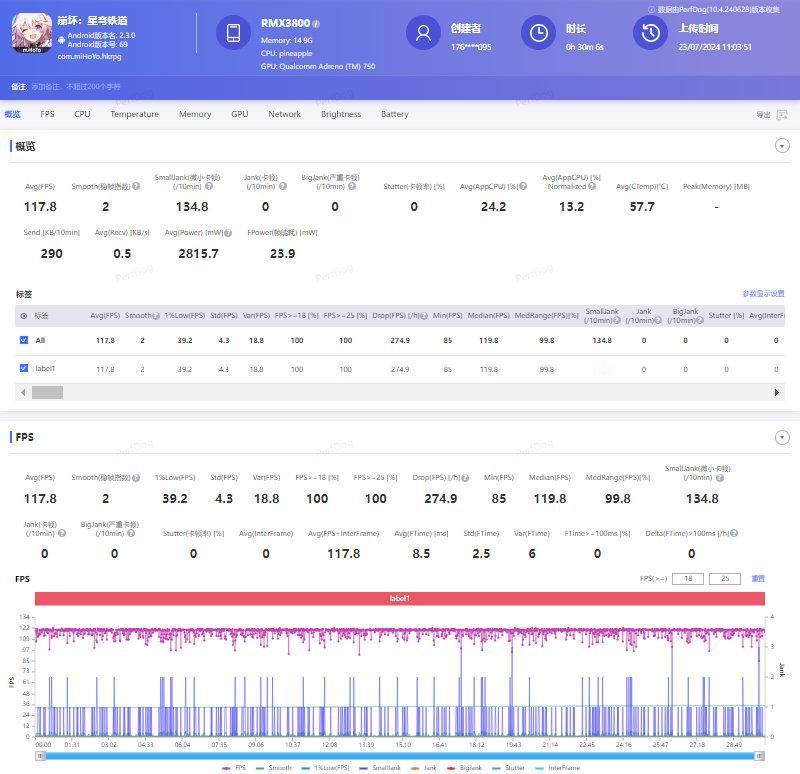The height and width of the screenshot is (774, 800).
Task: Click the table scroll right arrow
Action: tap(777, 392)
